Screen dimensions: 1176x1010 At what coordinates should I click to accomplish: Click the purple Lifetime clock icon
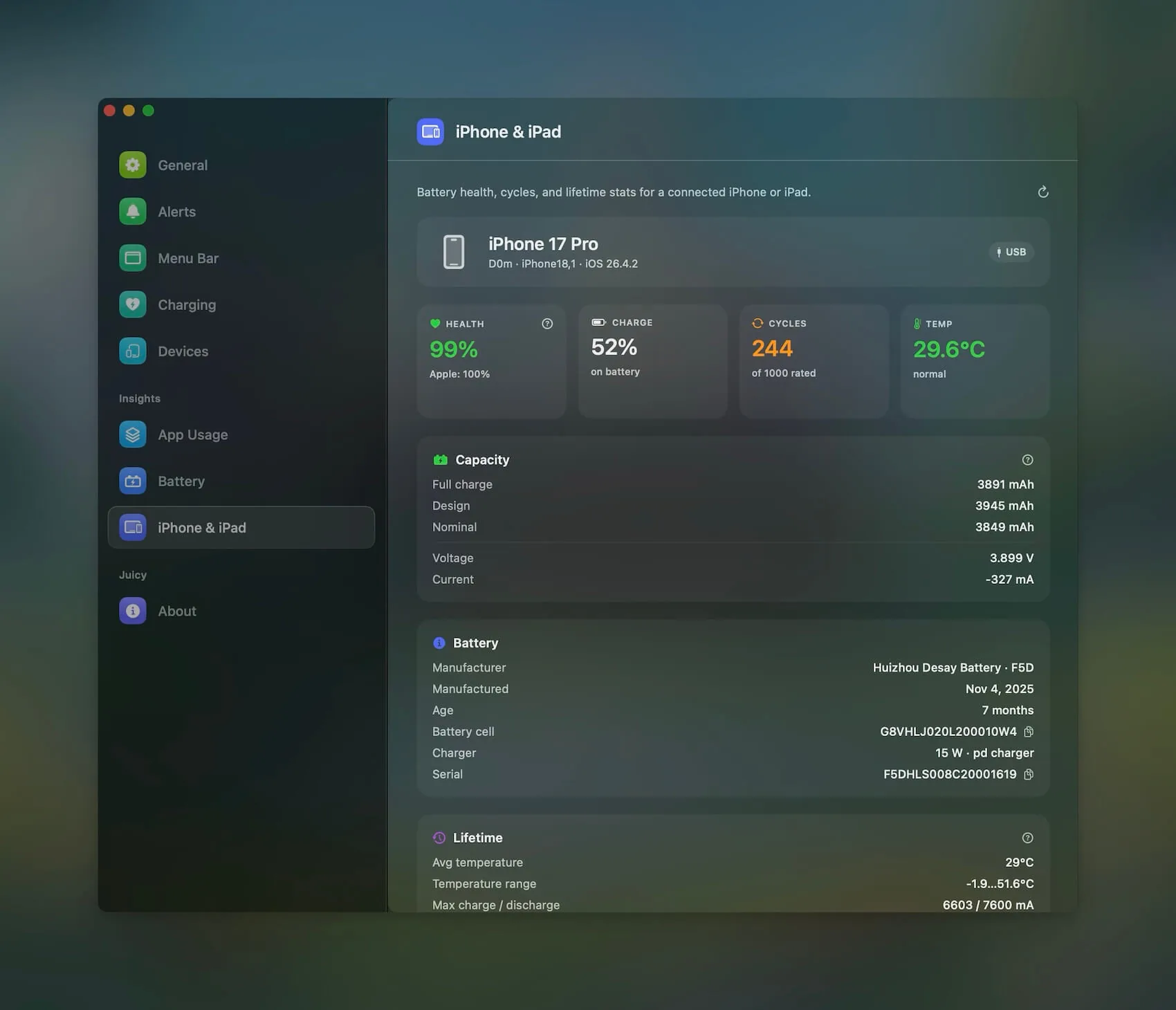439,838
